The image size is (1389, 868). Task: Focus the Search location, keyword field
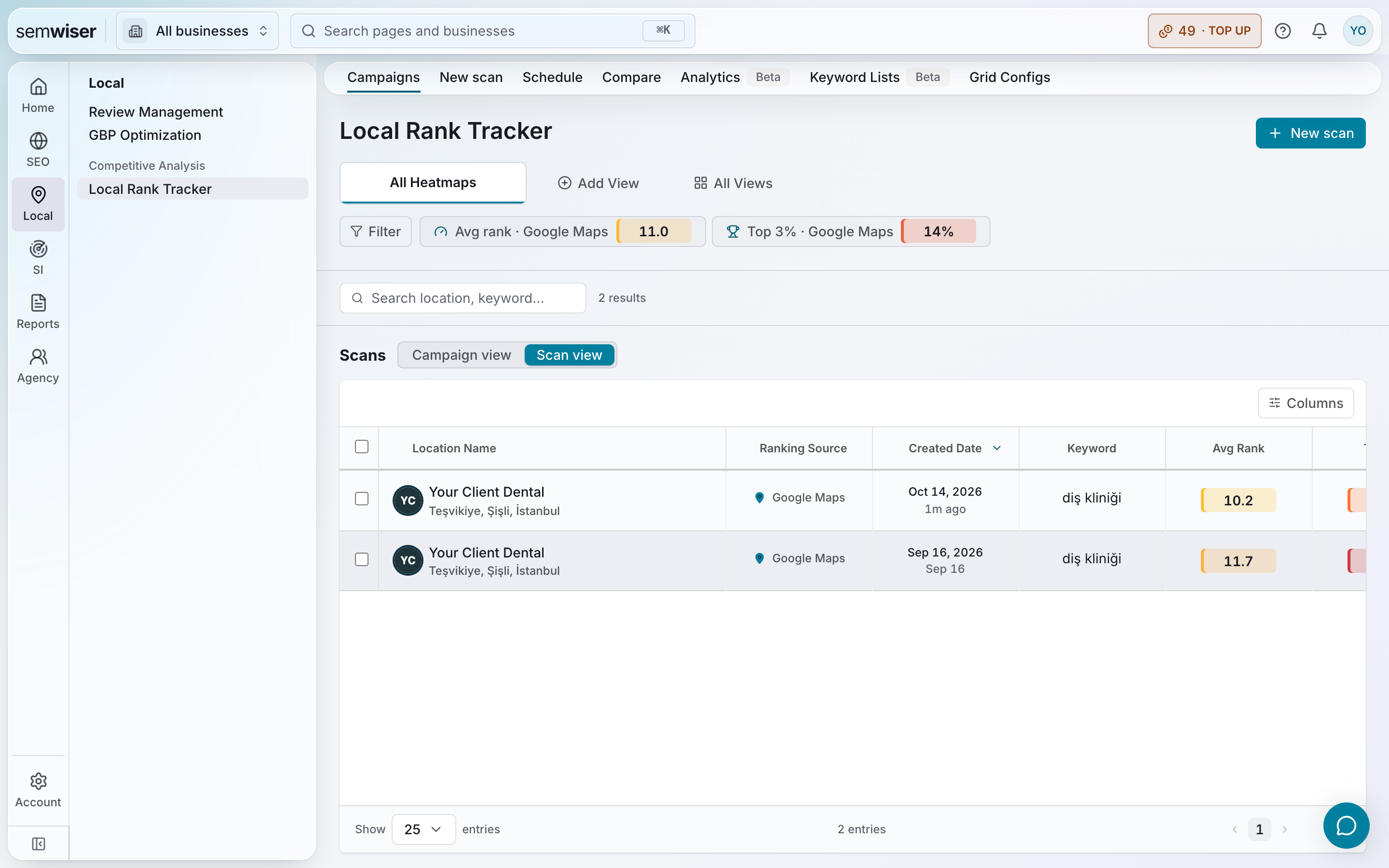pos(463,298)
